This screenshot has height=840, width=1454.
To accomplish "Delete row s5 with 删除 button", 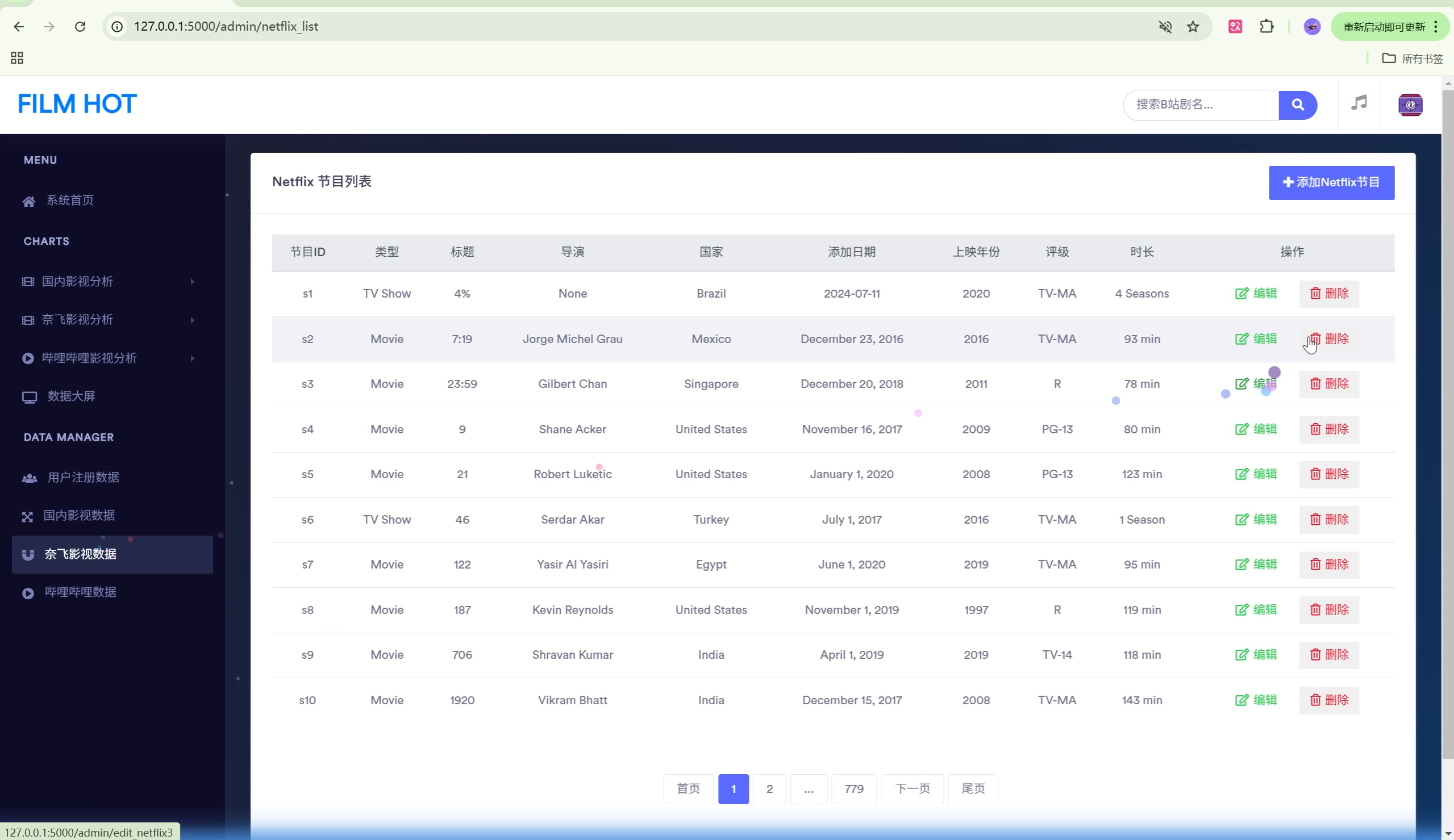I will click(x=1328, y=474).
